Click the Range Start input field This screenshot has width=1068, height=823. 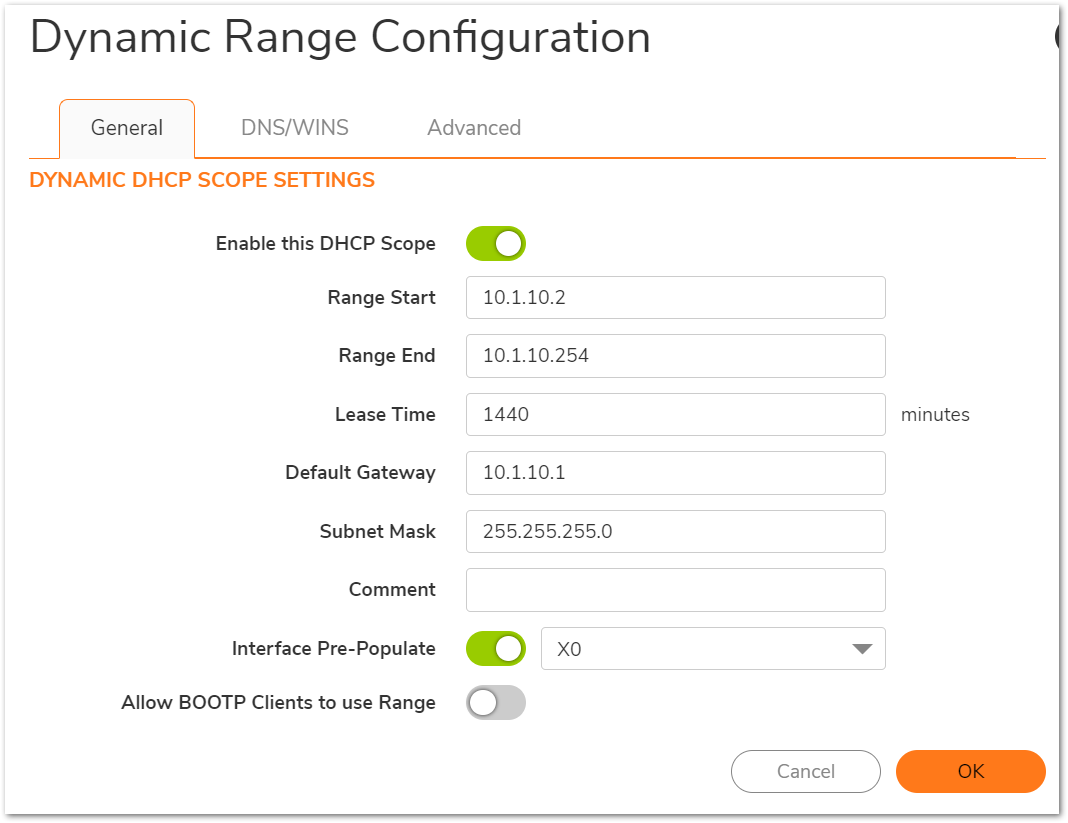click(675, 298)
